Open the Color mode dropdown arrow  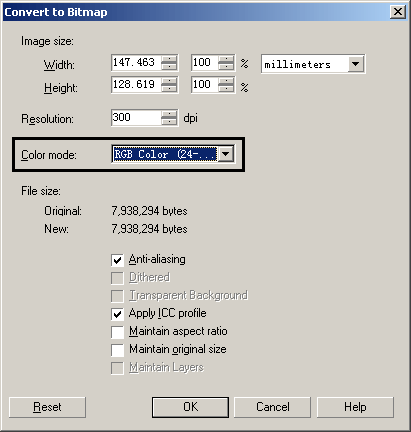(226, 154)
